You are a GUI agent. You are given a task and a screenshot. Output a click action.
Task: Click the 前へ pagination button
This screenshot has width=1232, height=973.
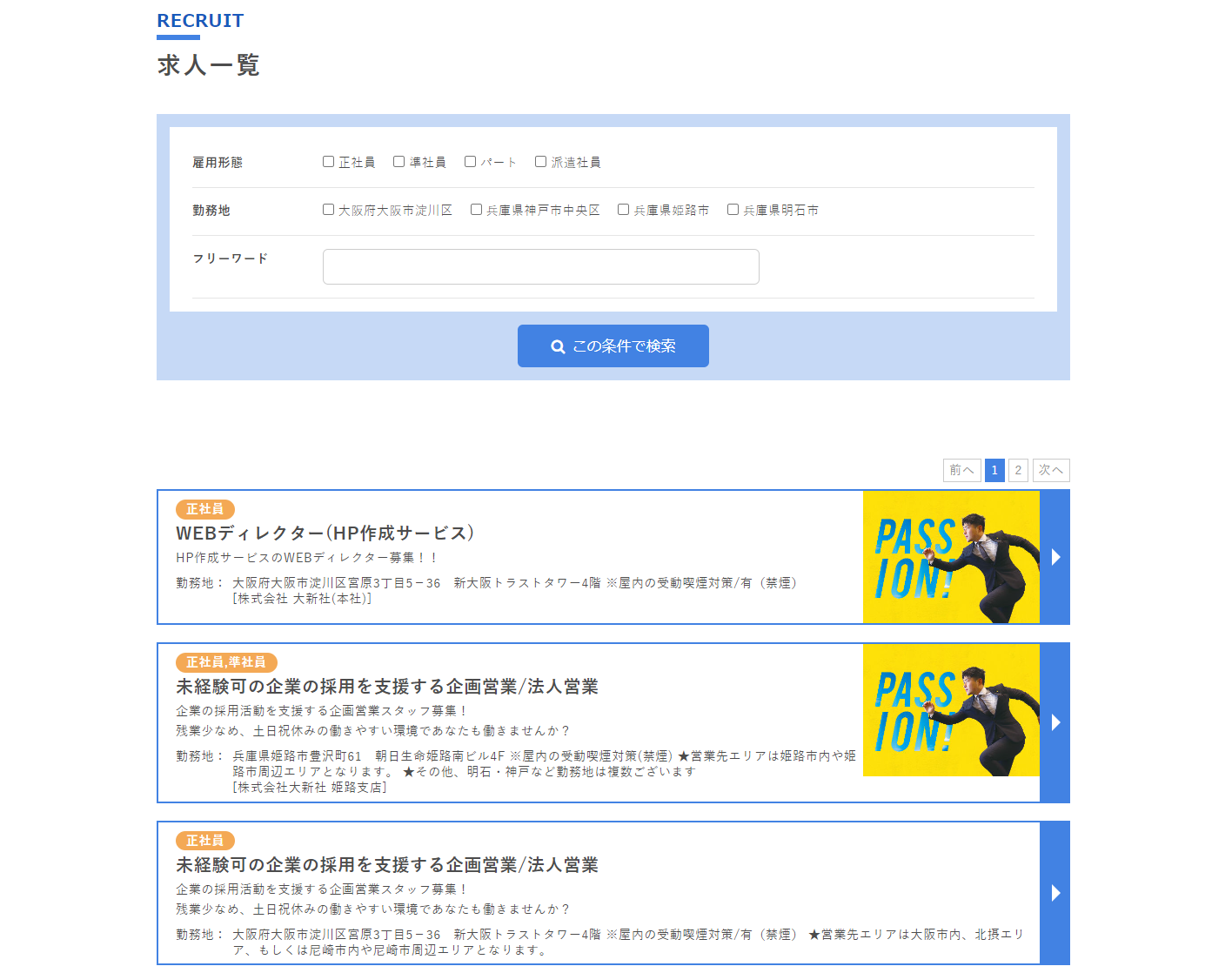962,470
